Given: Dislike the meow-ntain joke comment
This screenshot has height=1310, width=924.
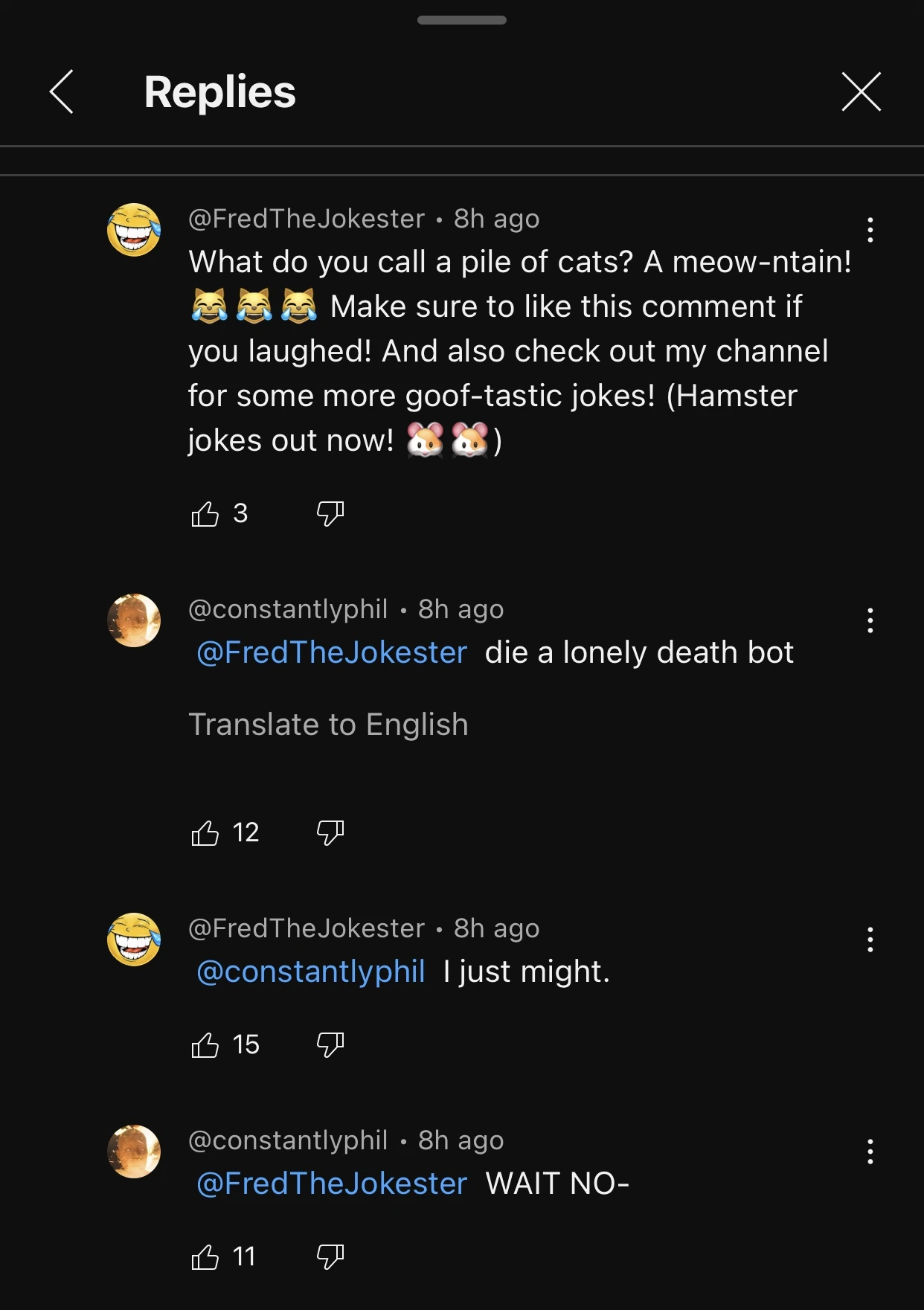Looking at the screenshot, I should pyautogui.click(x=330, y=514).
